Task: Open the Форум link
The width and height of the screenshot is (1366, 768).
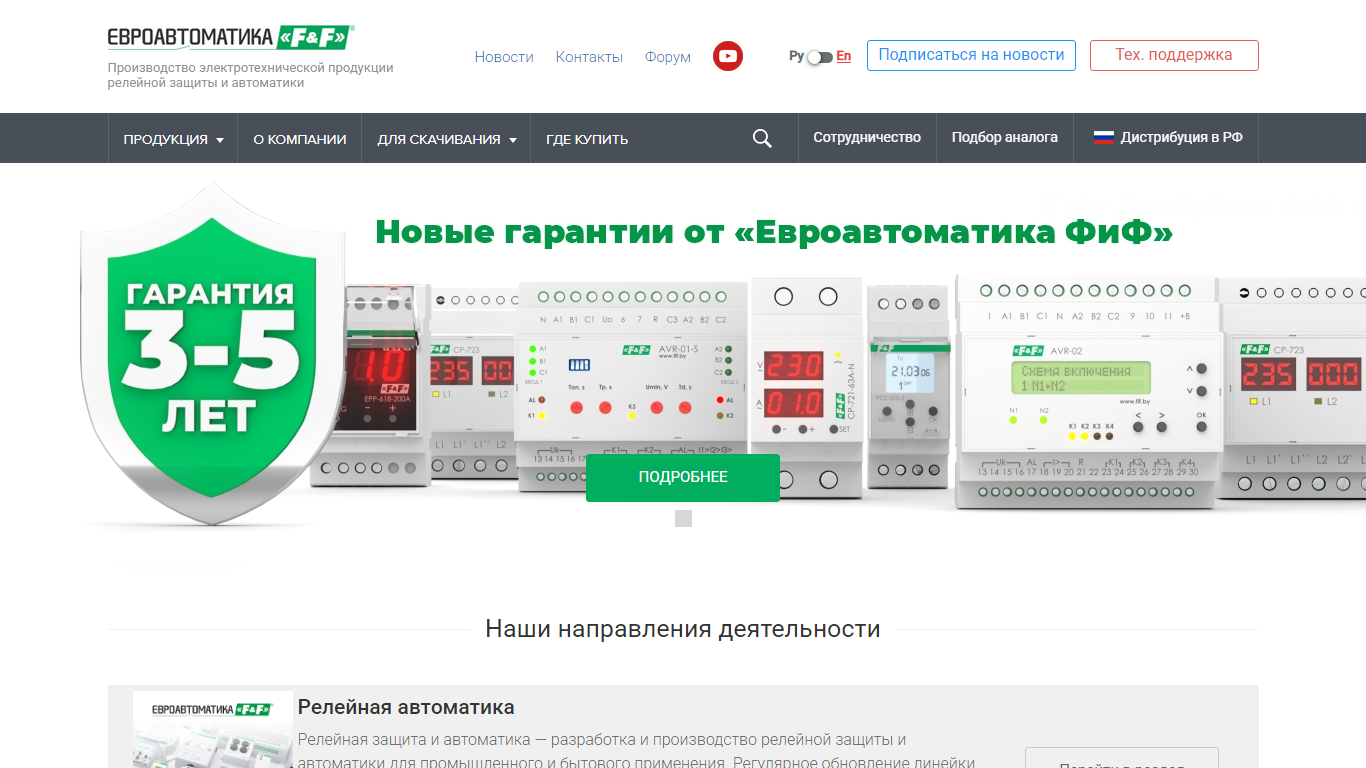Action: pos(668,57)
